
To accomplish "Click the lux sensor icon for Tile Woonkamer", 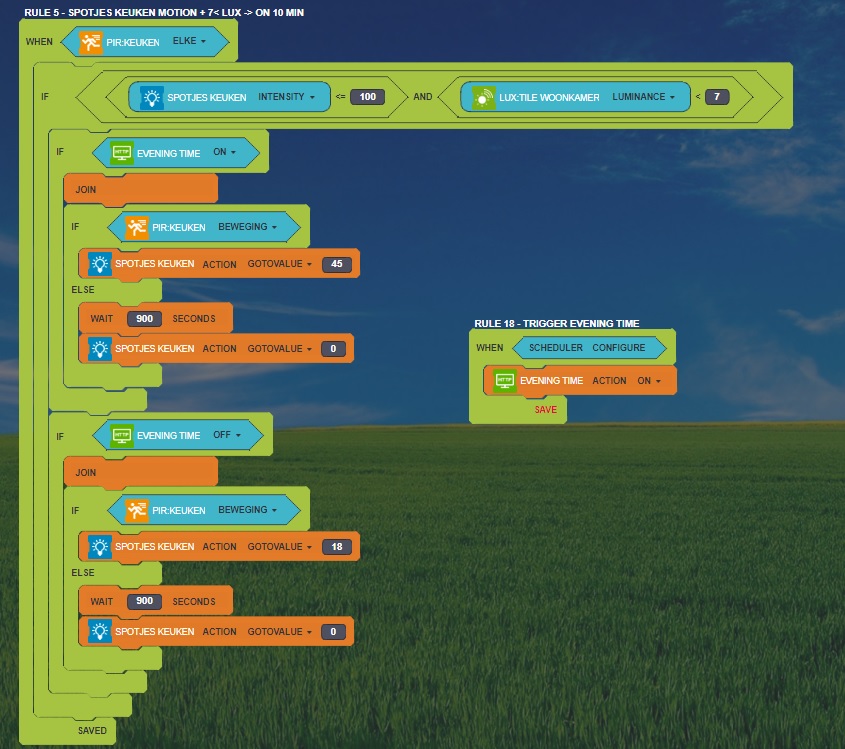I will point(484,97).
